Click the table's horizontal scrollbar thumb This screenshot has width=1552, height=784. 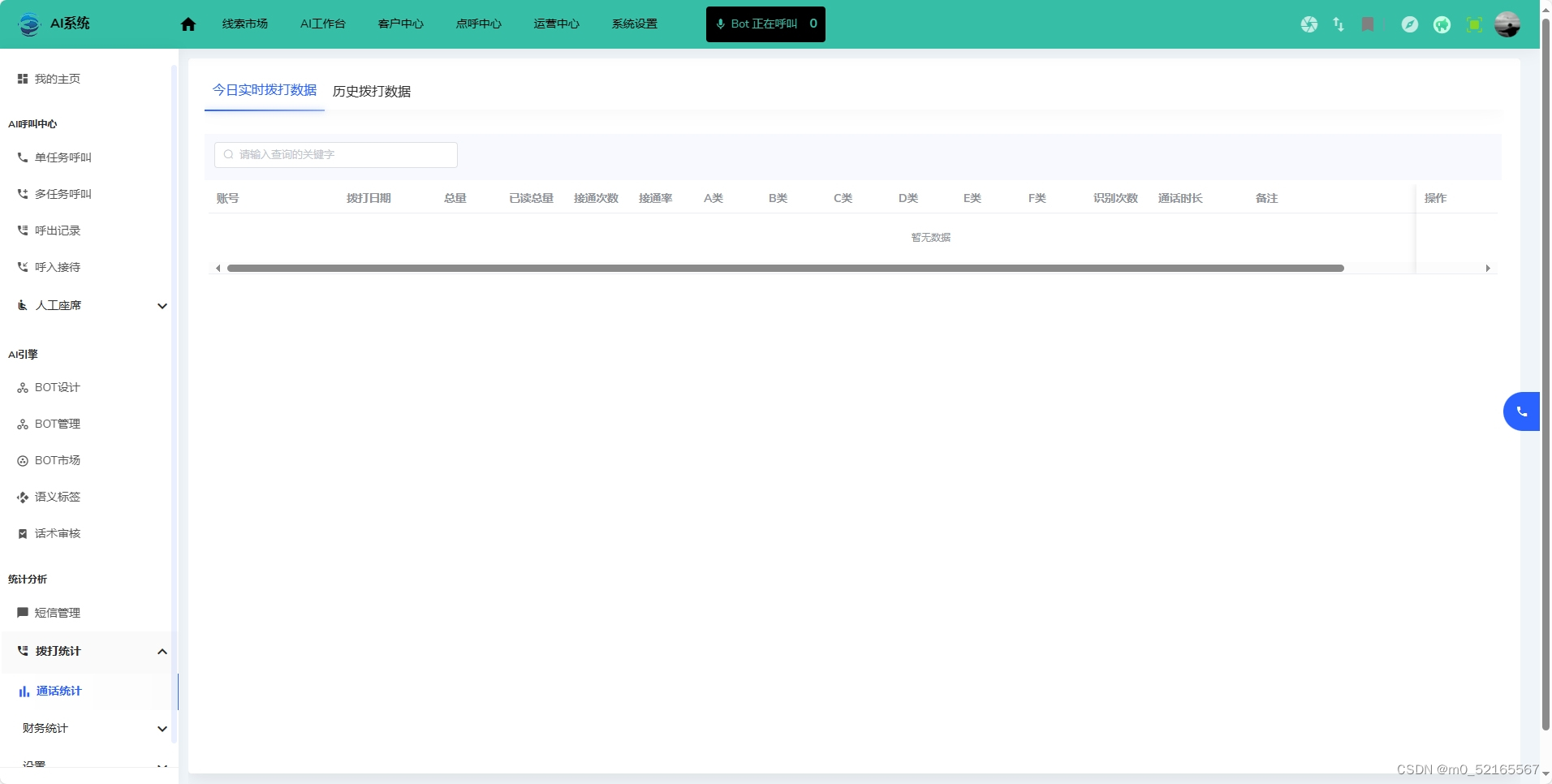(786, 268)
